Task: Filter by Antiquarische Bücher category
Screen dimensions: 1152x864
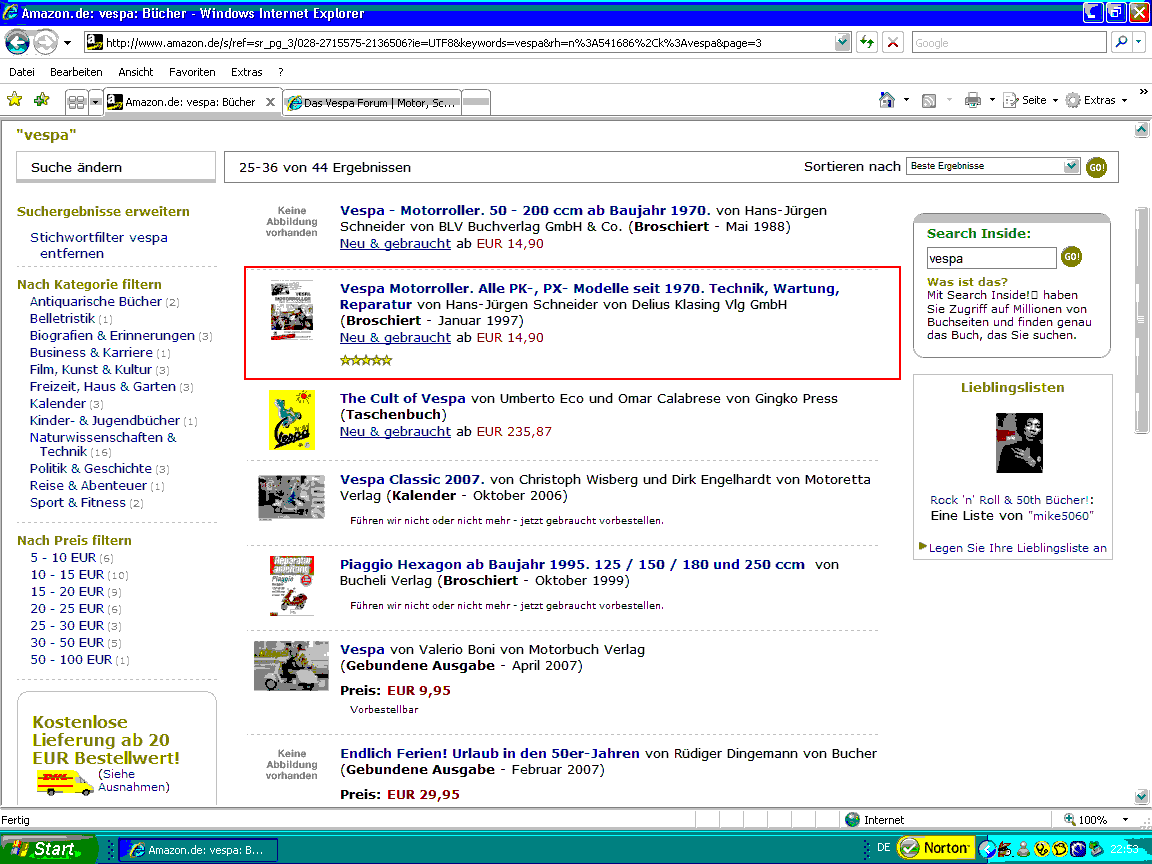Action: [x=96, y=301]
